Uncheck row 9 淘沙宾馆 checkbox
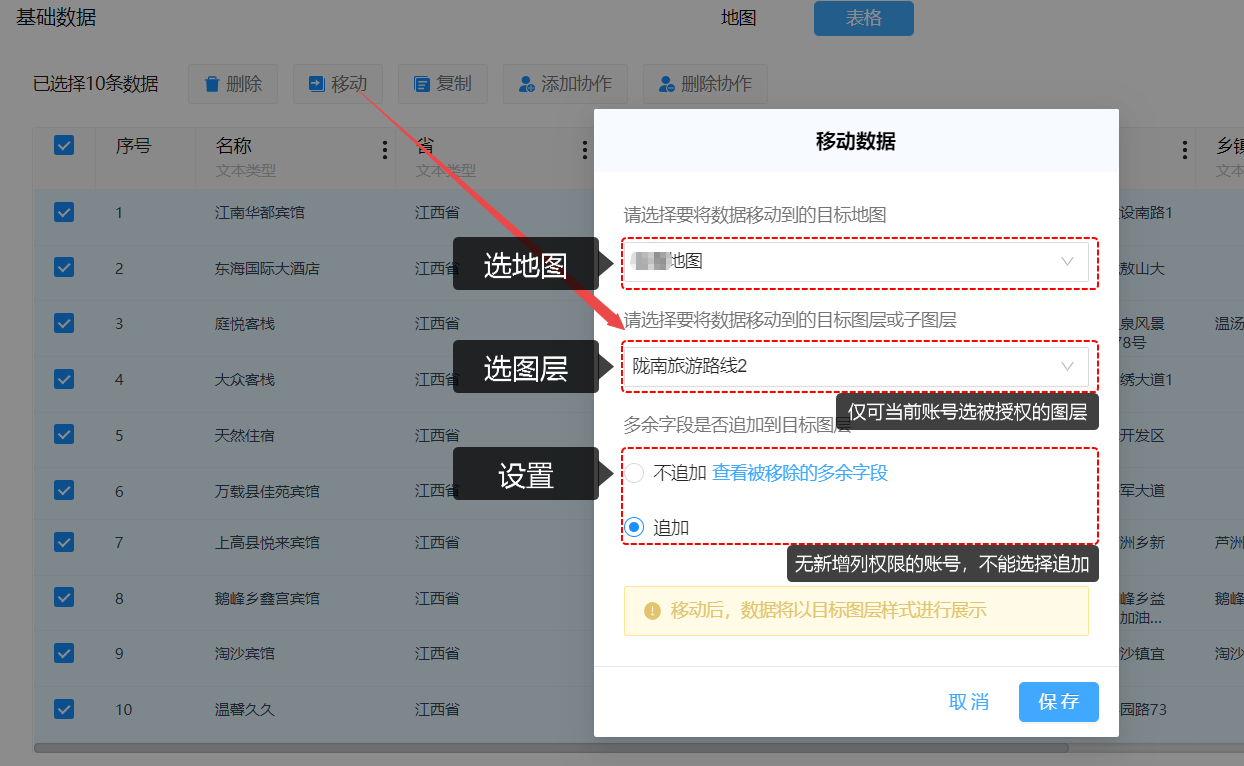Screen dimensions: 1244x766 point(64,653)
